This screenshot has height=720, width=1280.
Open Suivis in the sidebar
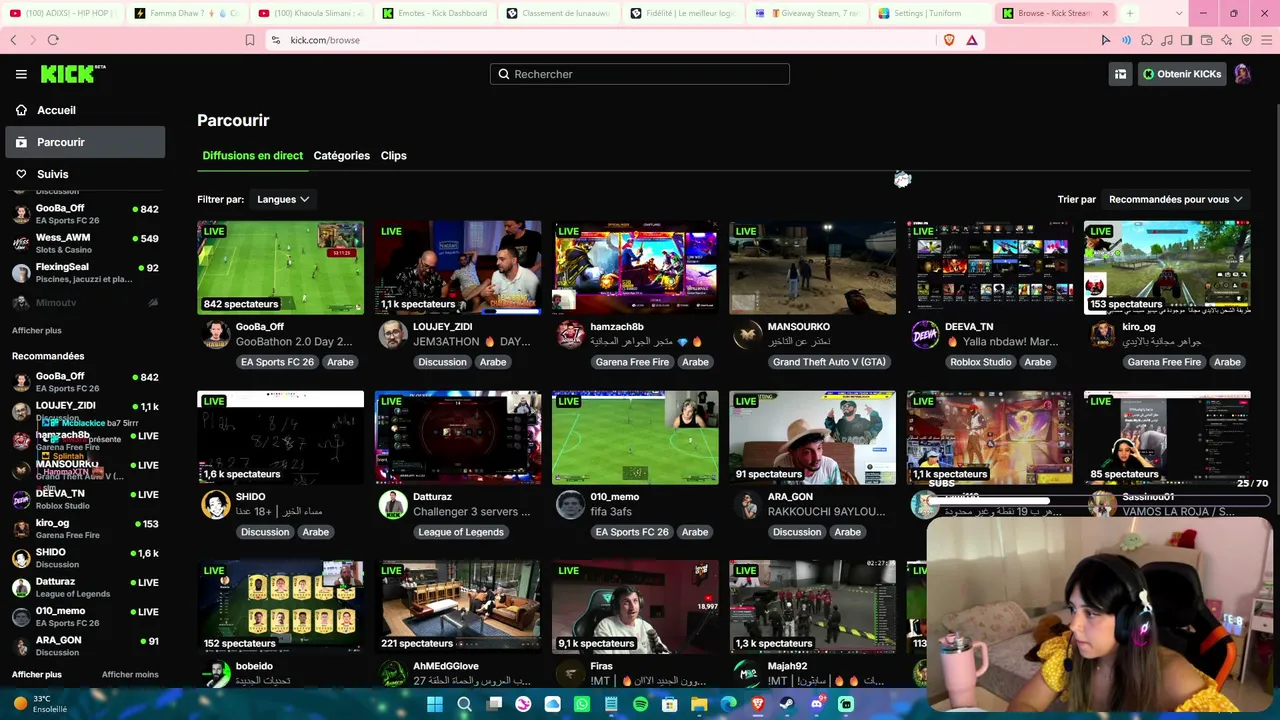(85, 174)
